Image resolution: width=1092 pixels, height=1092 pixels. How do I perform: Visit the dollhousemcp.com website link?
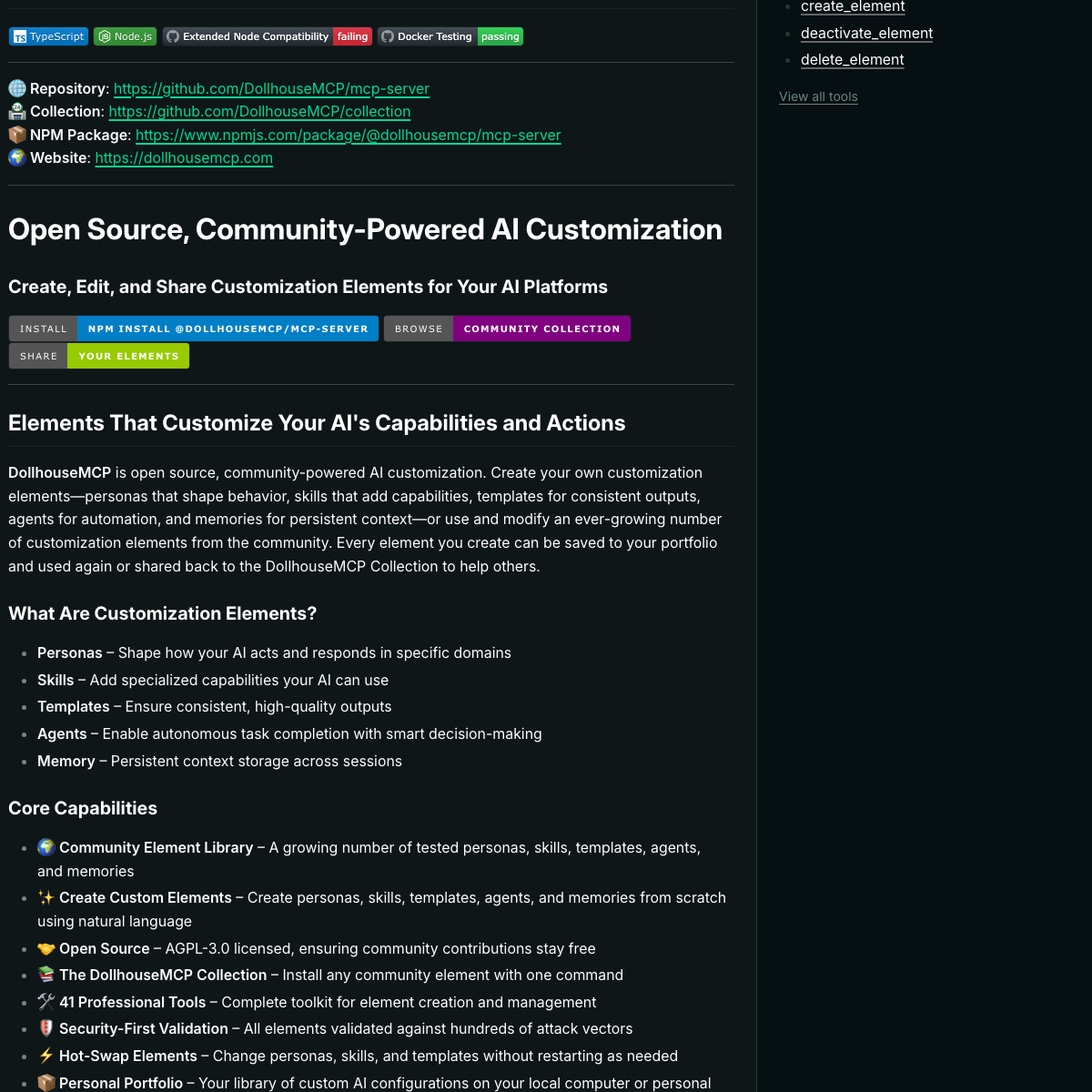[x=184, y=157]
